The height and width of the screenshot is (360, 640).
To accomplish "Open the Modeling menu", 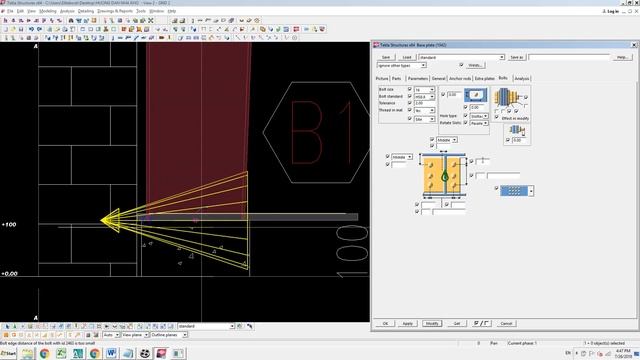I will tap(47, 11).
